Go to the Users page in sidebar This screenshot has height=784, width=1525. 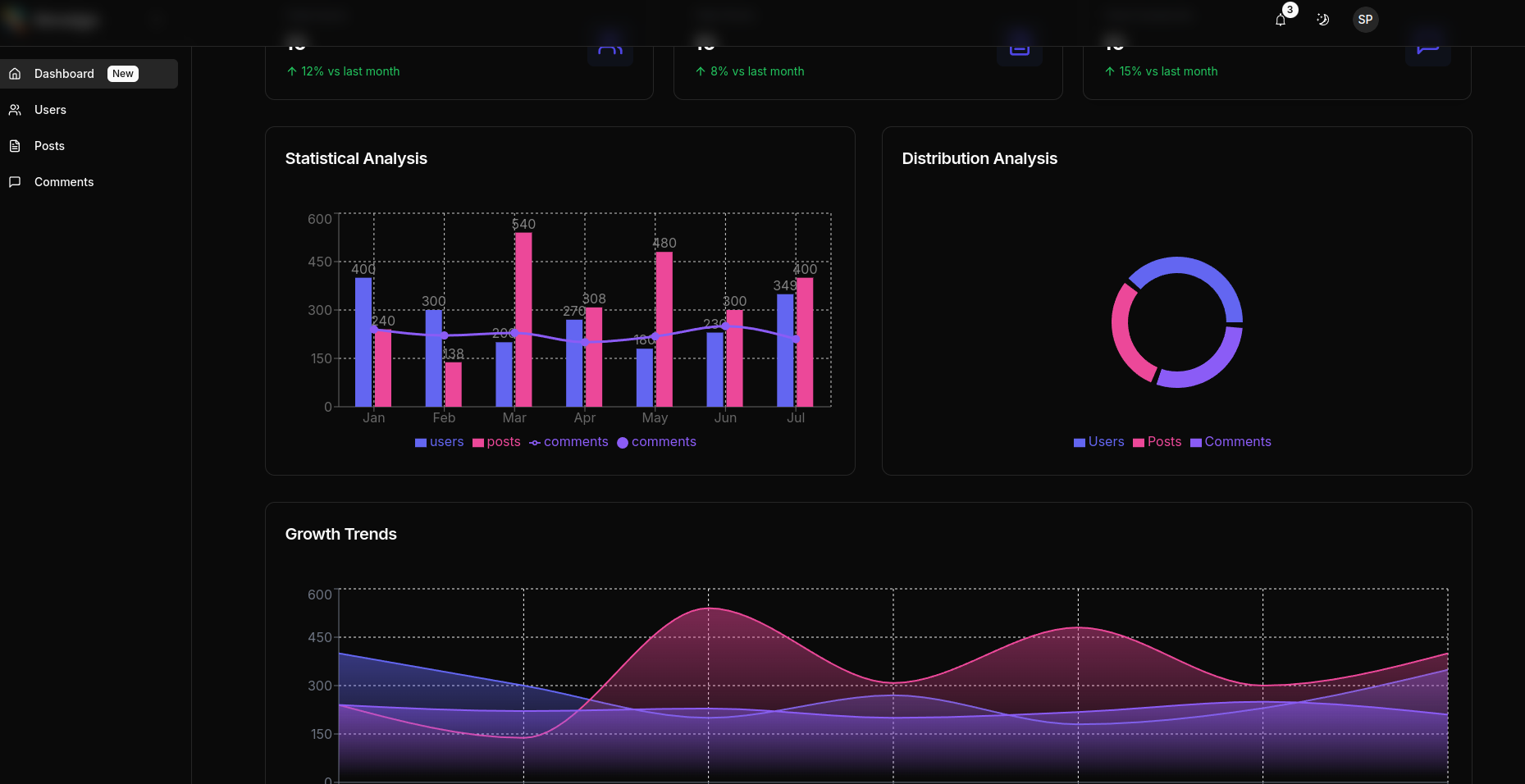click(50, 110)
